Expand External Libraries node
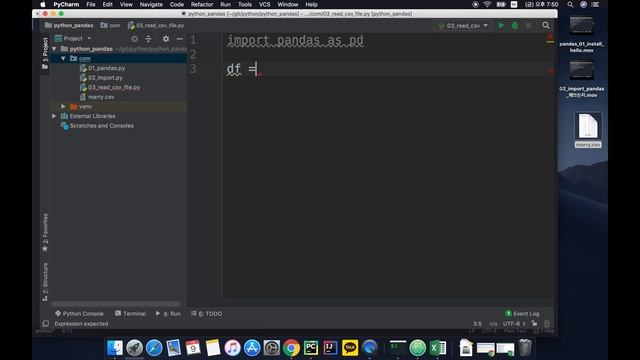The width and height of the screenshot is (640, 360). (x=54, y=116)
